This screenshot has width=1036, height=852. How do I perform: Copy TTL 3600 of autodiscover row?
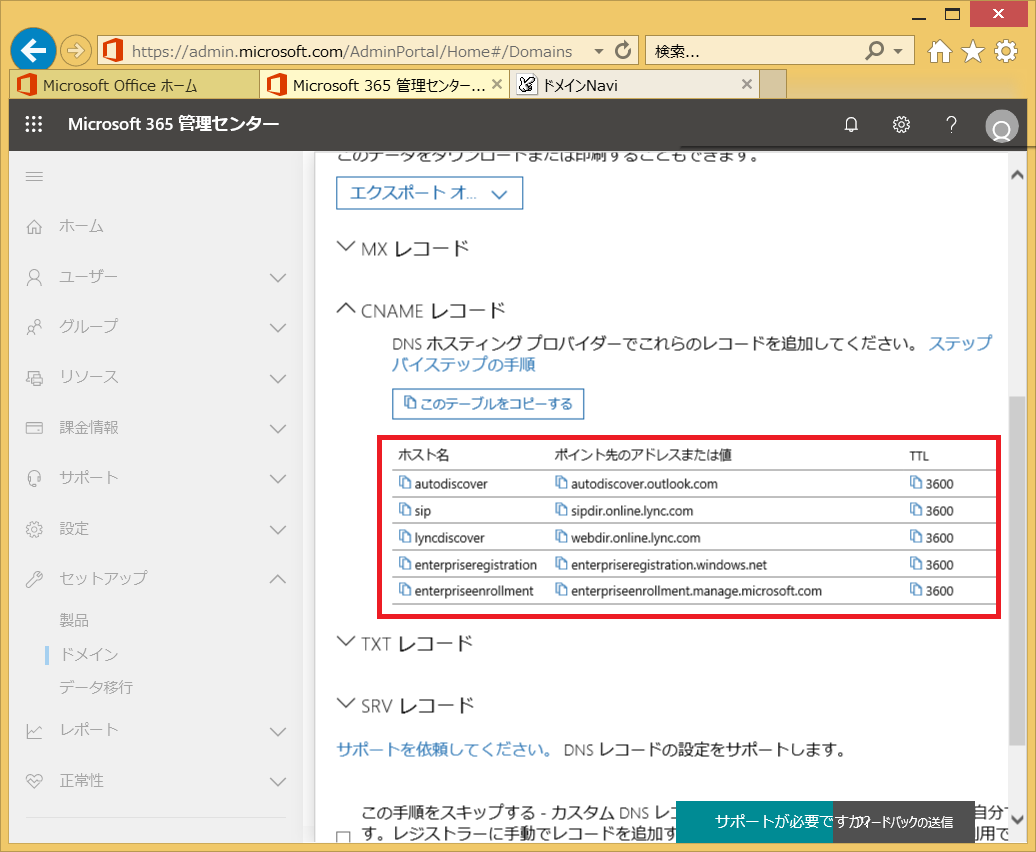[916, 483]
